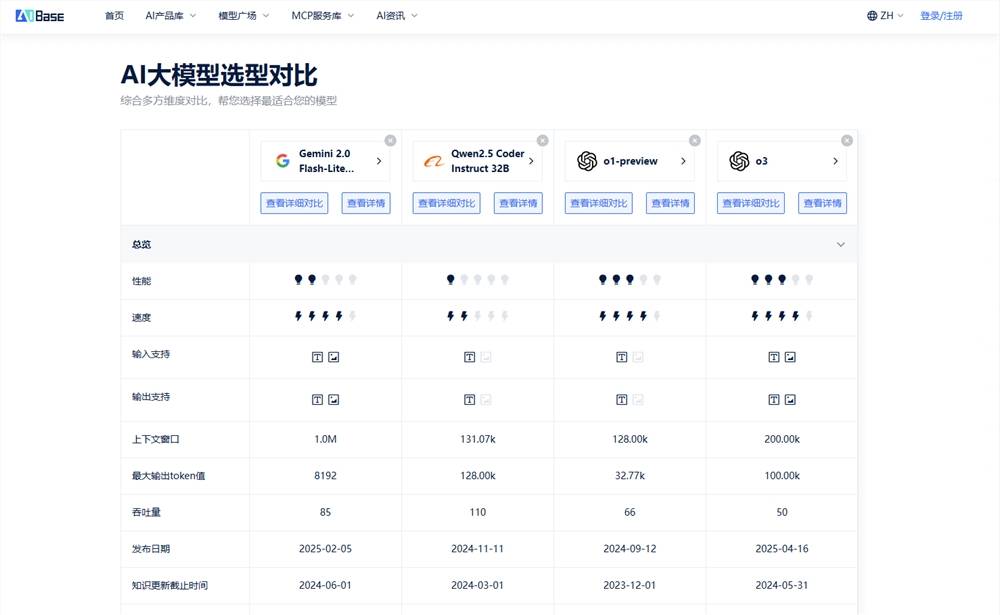The width and height of the screenshot is (1000, 615).
Task: Collapse the 总览 section chevron
Action: pyautogui.click(x=841, y=244)
